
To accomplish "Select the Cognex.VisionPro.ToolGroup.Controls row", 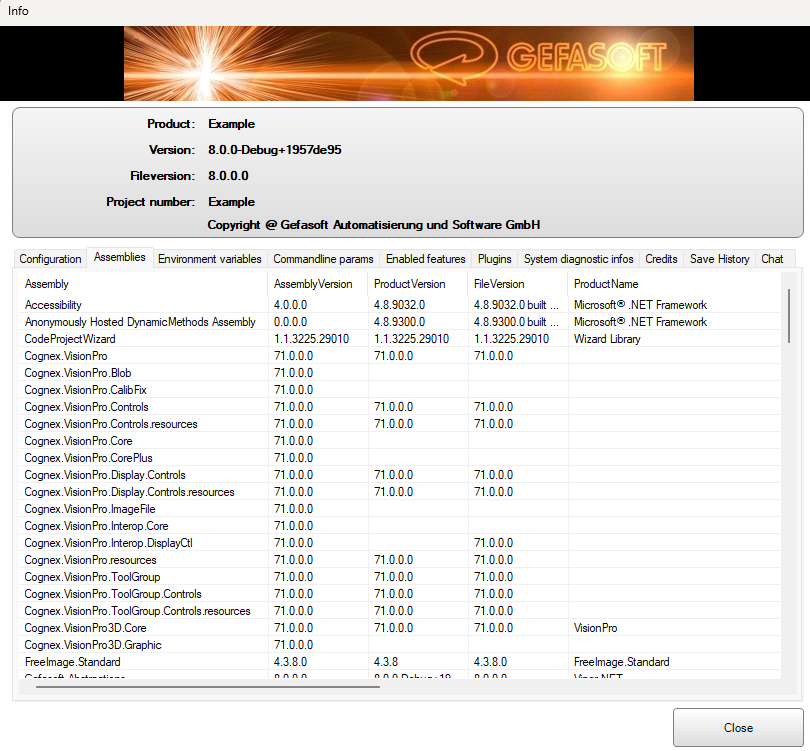I will (x=400, y=594).
